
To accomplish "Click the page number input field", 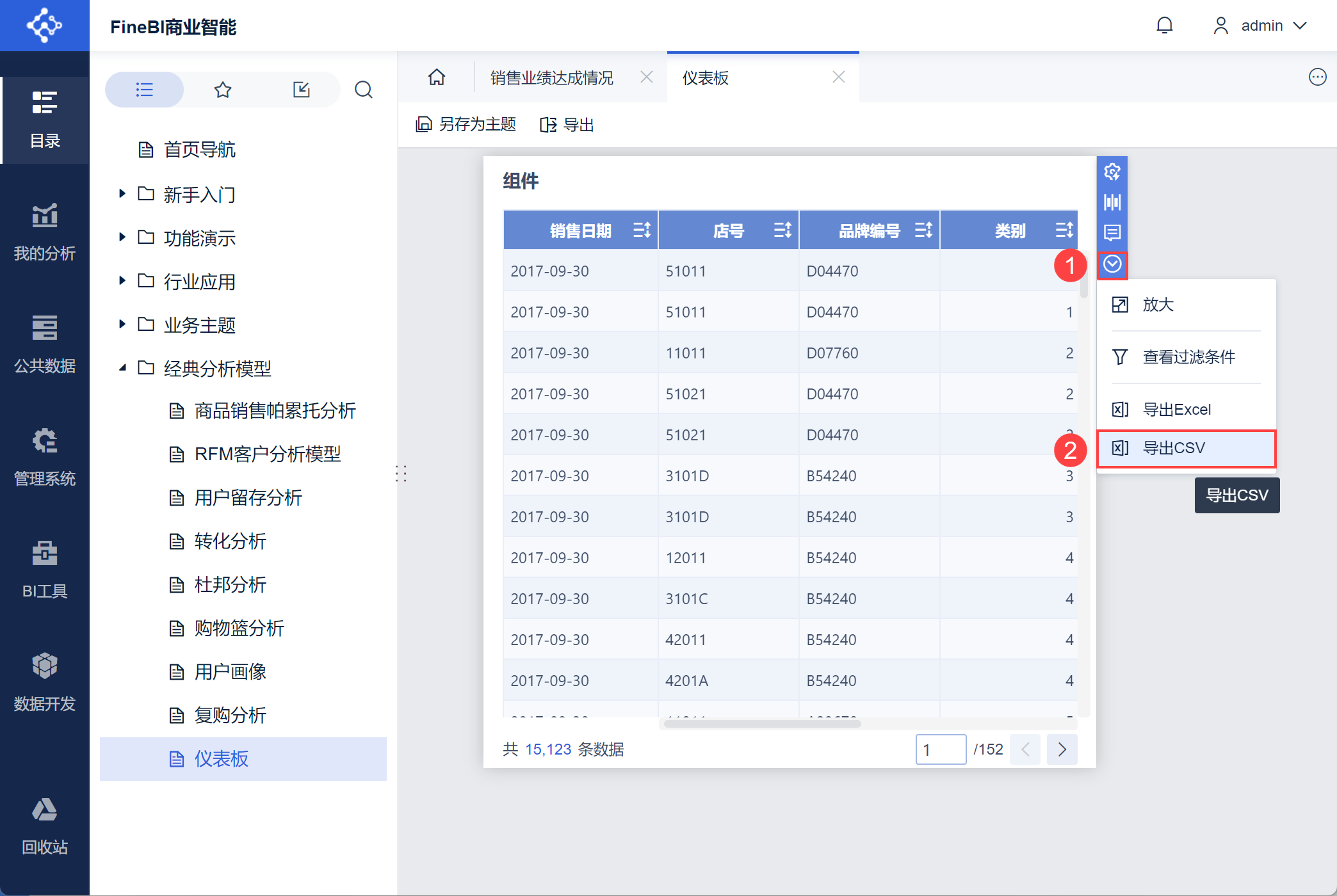I will coord(941,749).
